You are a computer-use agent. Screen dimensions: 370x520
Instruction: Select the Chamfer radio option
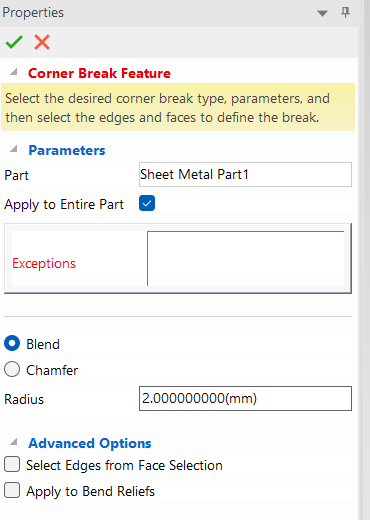click(12, 370)
